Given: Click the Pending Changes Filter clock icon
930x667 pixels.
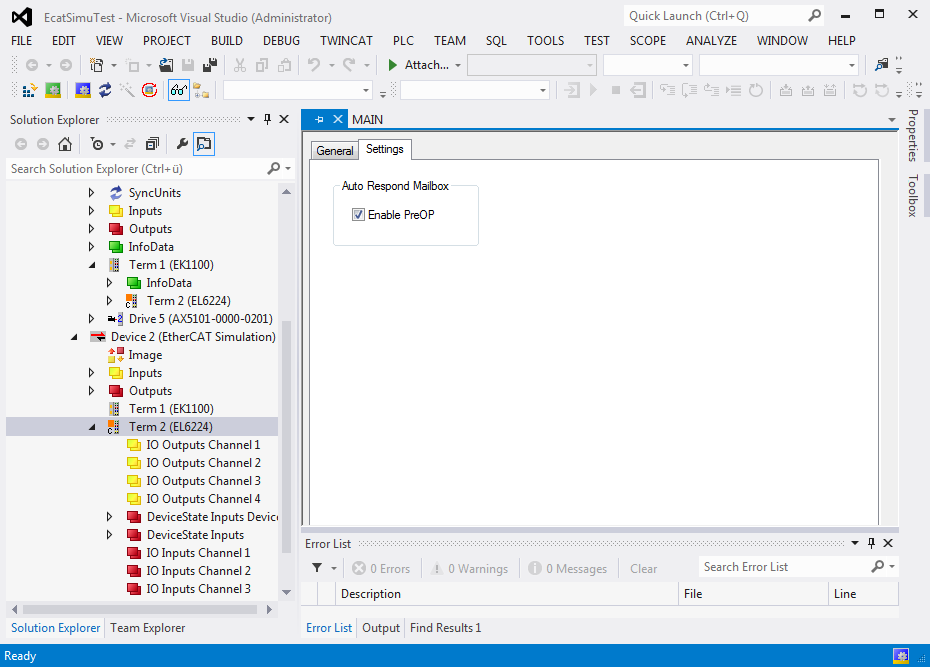Looking at the screenshot, I should [97, 144].
